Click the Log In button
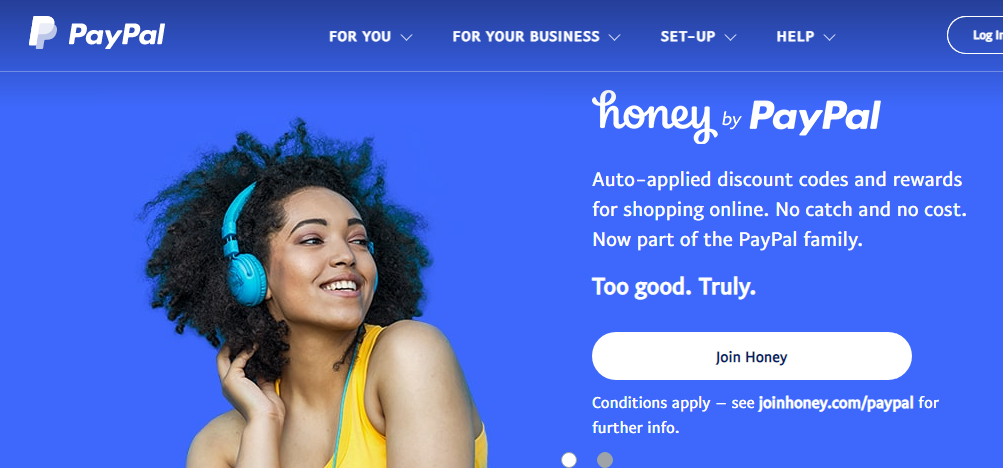This screenshot has width=1003, height=468. [x=975, y=35]
